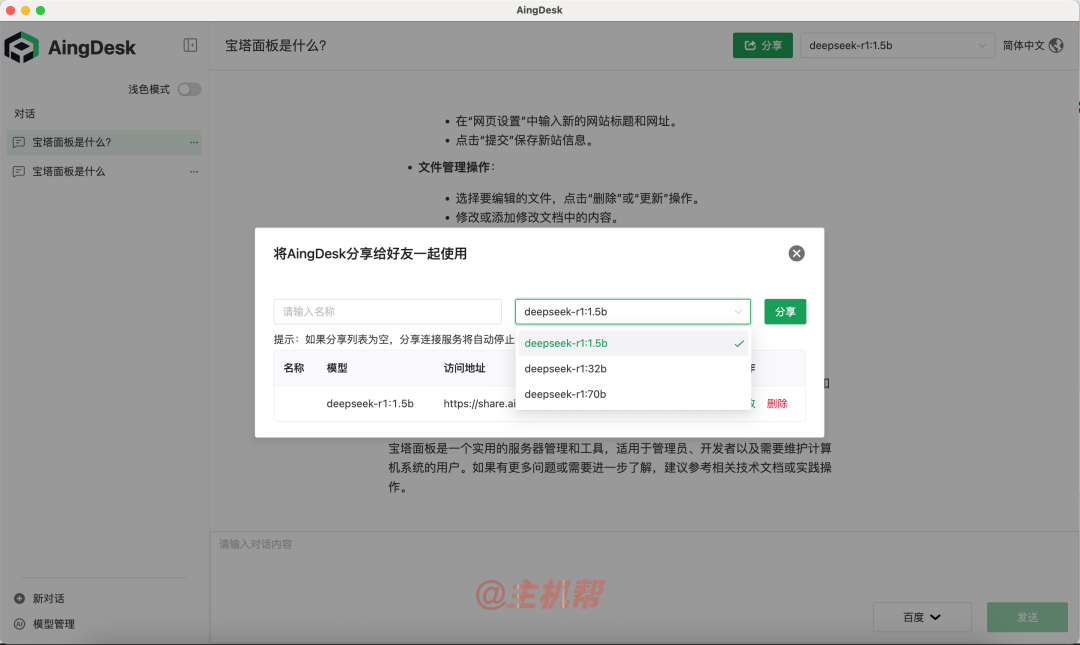The width and height of the screenshot is (1080, 645).
Task: Click the bold 文件管理操作 bullet heading
Action: 457,167
